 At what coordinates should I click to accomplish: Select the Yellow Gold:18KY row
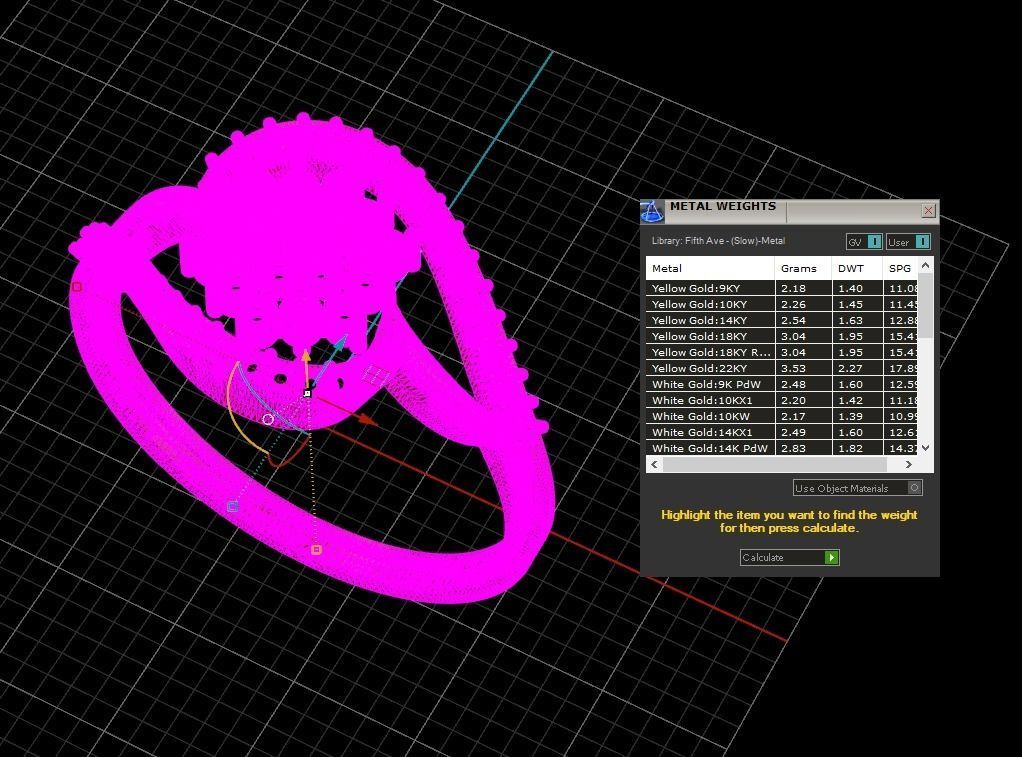pyautogui.click(x=781, y=336)
